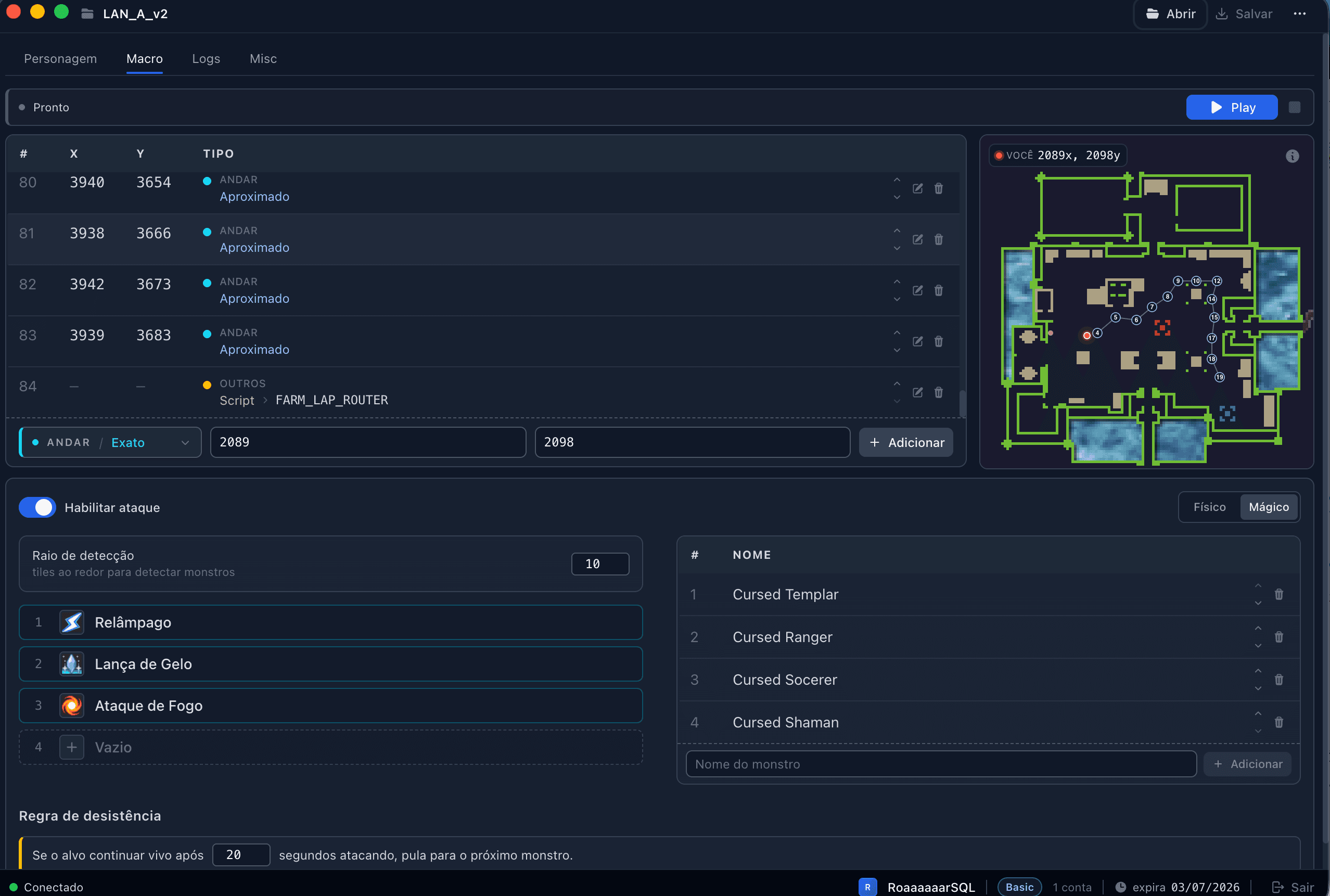Add monster with Adicionar button
The height and width of the screenshot is (896, 1330).
tap(1247, 764)
